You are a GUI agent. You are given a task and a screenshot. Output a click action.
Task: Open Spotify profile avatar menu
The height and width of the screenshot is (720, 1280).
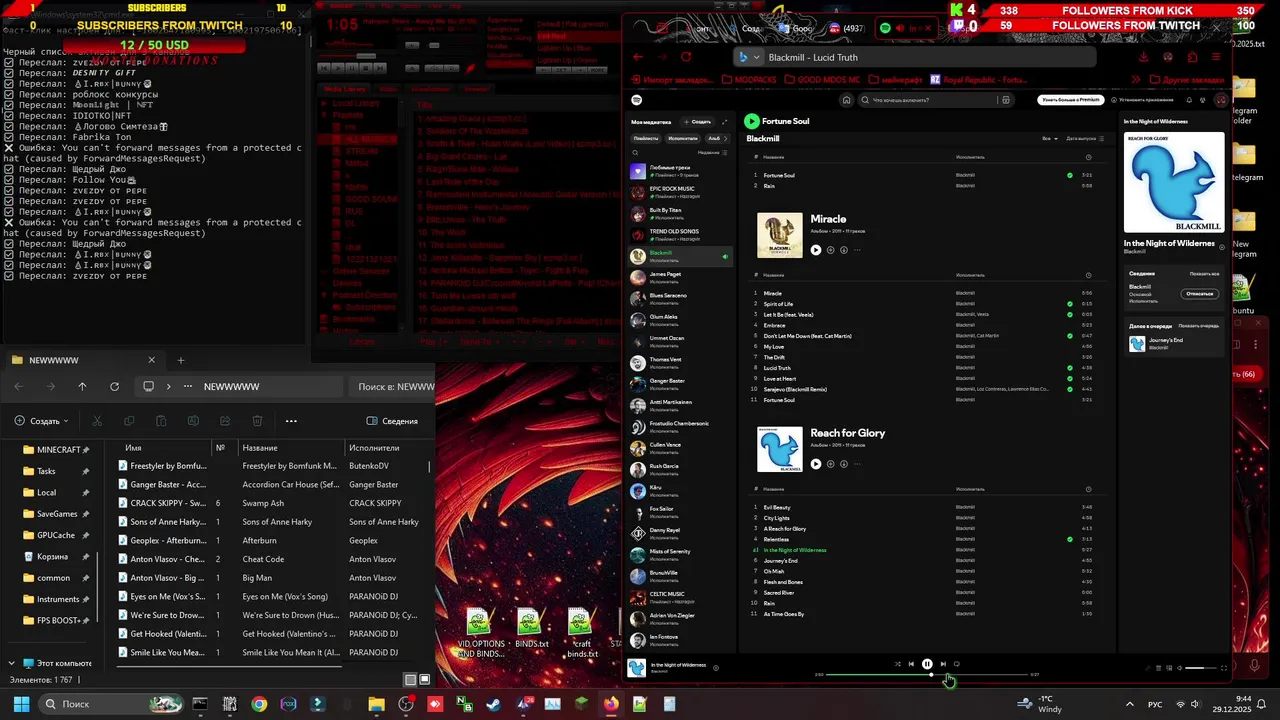[1221, 100]
